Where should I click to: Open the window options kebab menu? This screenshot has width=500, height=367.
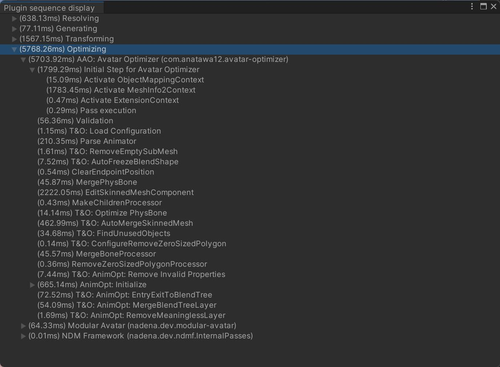pyautogui.click(x=472, y=7)
